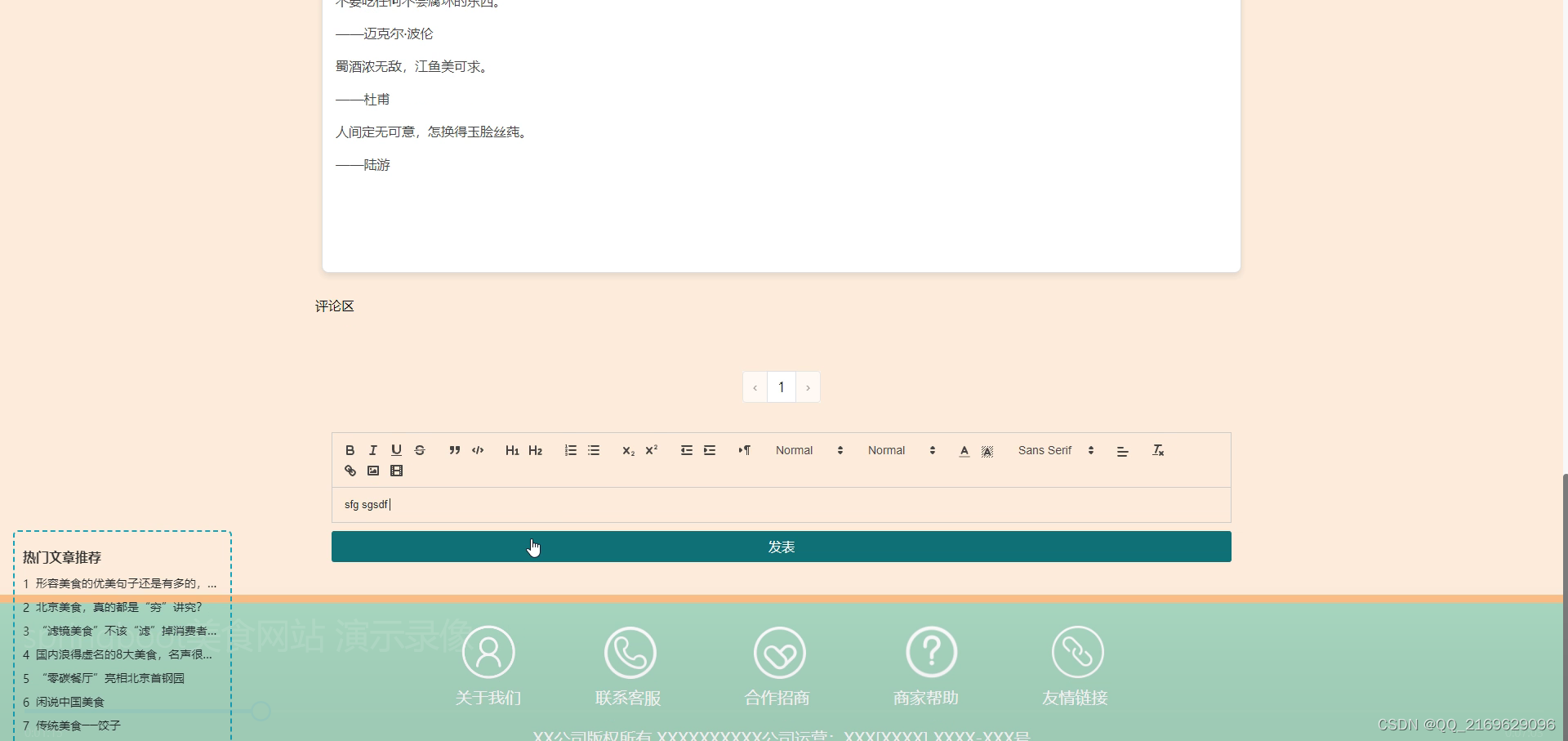
Task: Open hot article 国内浪得虚名的8大美食
Action: coord(118,654)
